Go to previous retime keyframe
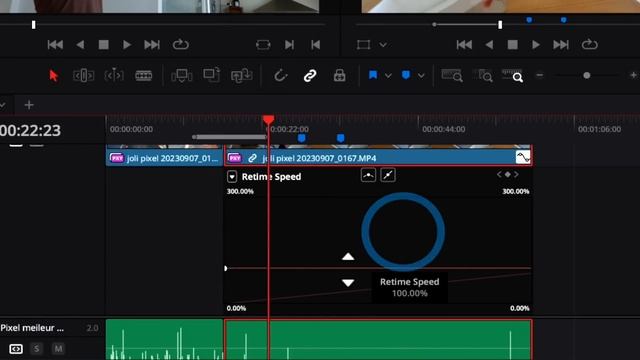The width and height of the screenshot is (640, 360). coord(499,174)
